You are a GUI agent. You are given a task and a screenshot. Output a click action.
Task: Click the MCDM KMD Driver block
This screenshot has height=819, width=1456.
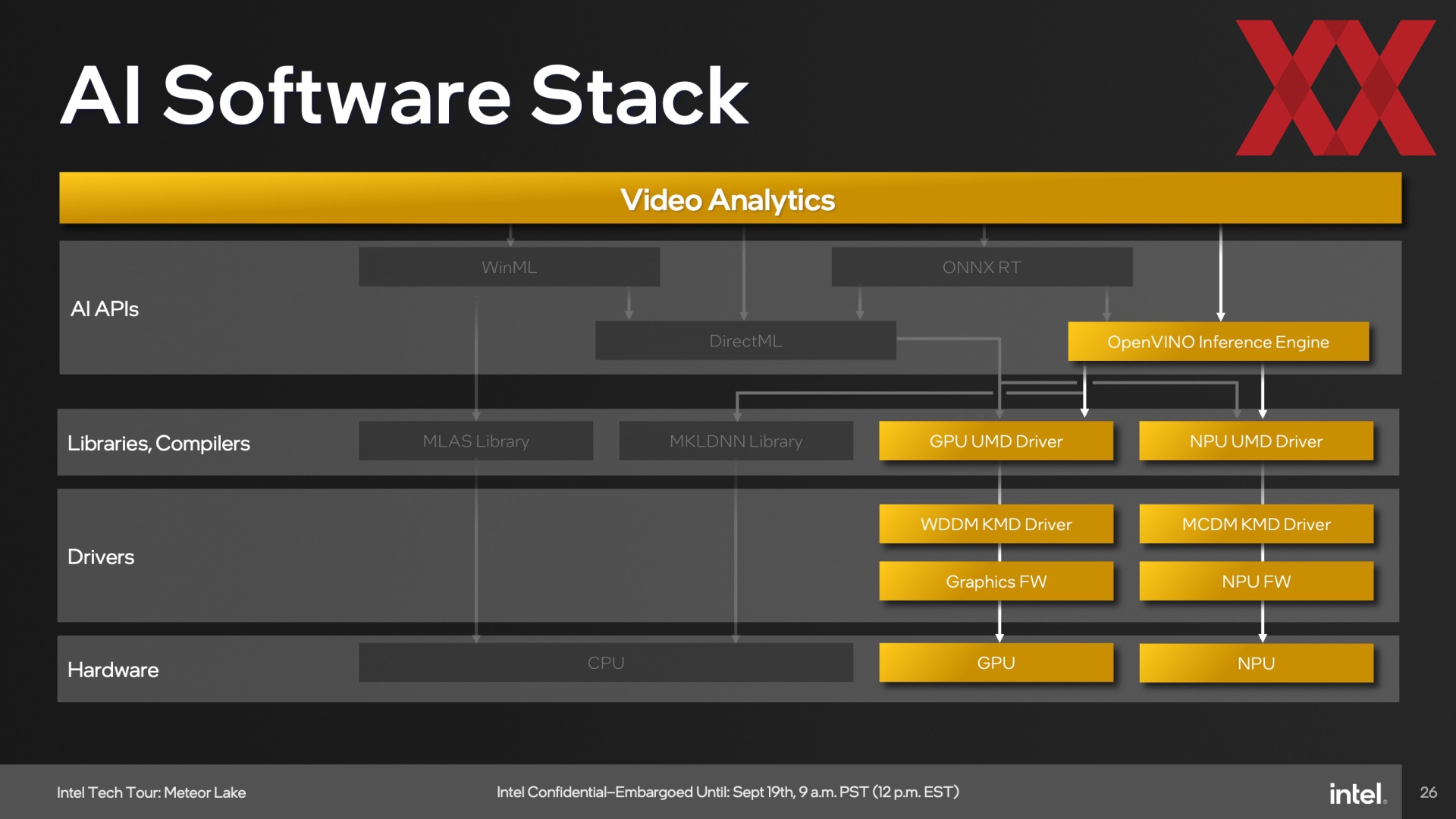coord(1256,524)
